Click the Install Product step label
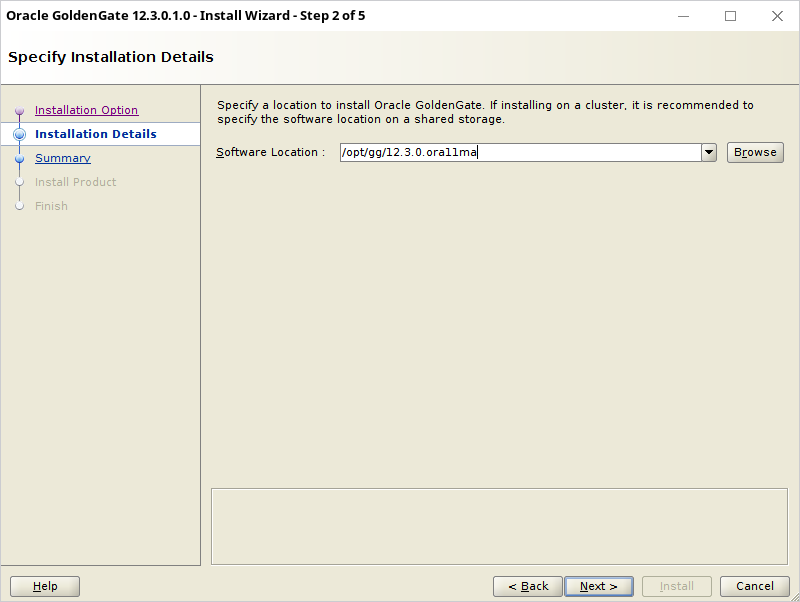800x602 pixels. (x=76, y=182)
